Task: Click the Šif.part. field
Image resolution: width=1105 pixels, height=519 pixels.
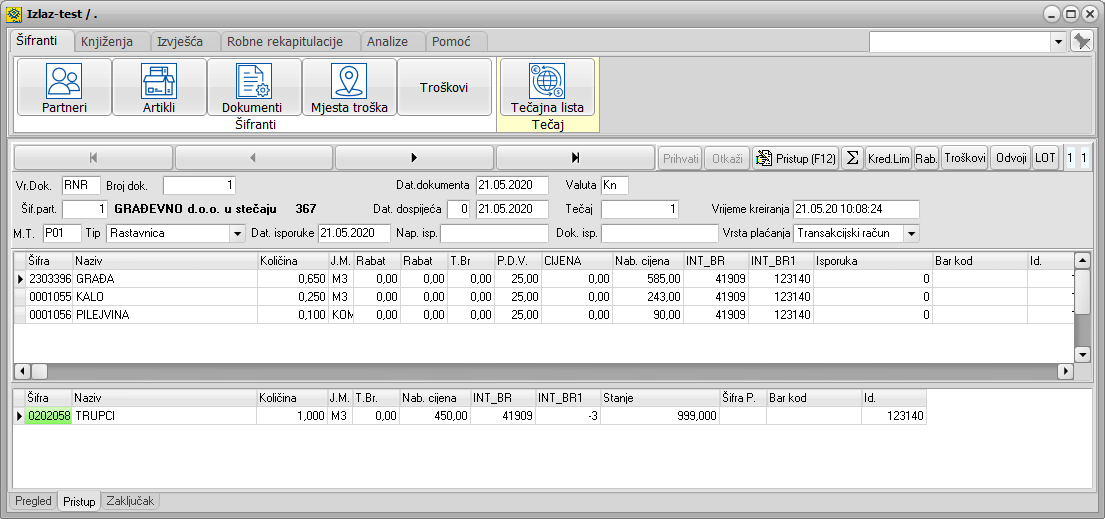Action: tap(85, 209)
